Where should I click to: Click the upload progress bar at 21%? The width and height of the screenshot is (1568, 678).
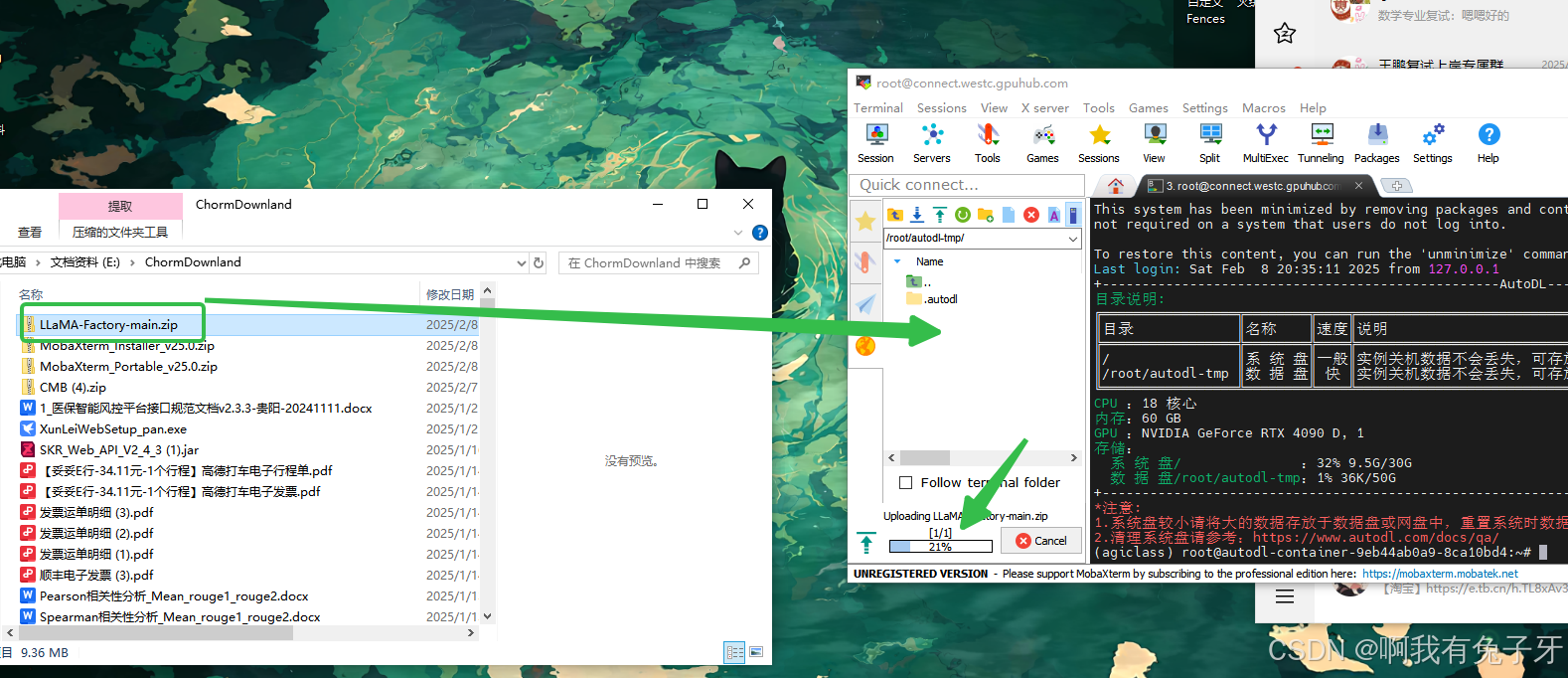tap(940, 546)
